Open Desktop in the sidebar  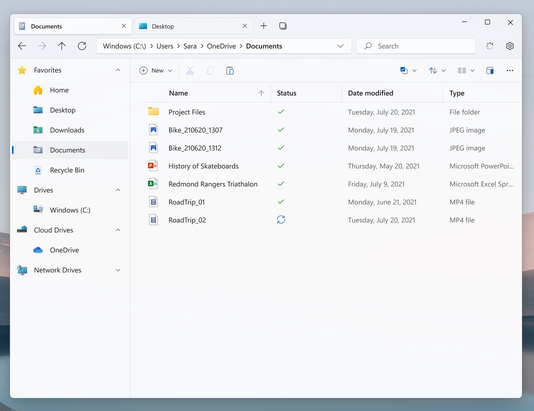pyautogui.click(x=70, y=110)
